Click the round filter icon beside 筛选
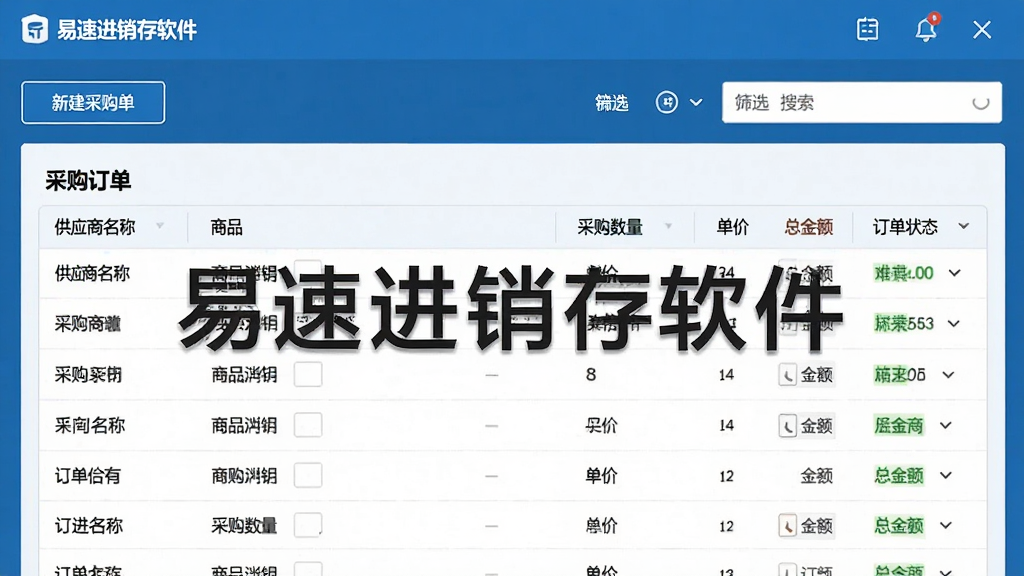 tap(666, 103)
